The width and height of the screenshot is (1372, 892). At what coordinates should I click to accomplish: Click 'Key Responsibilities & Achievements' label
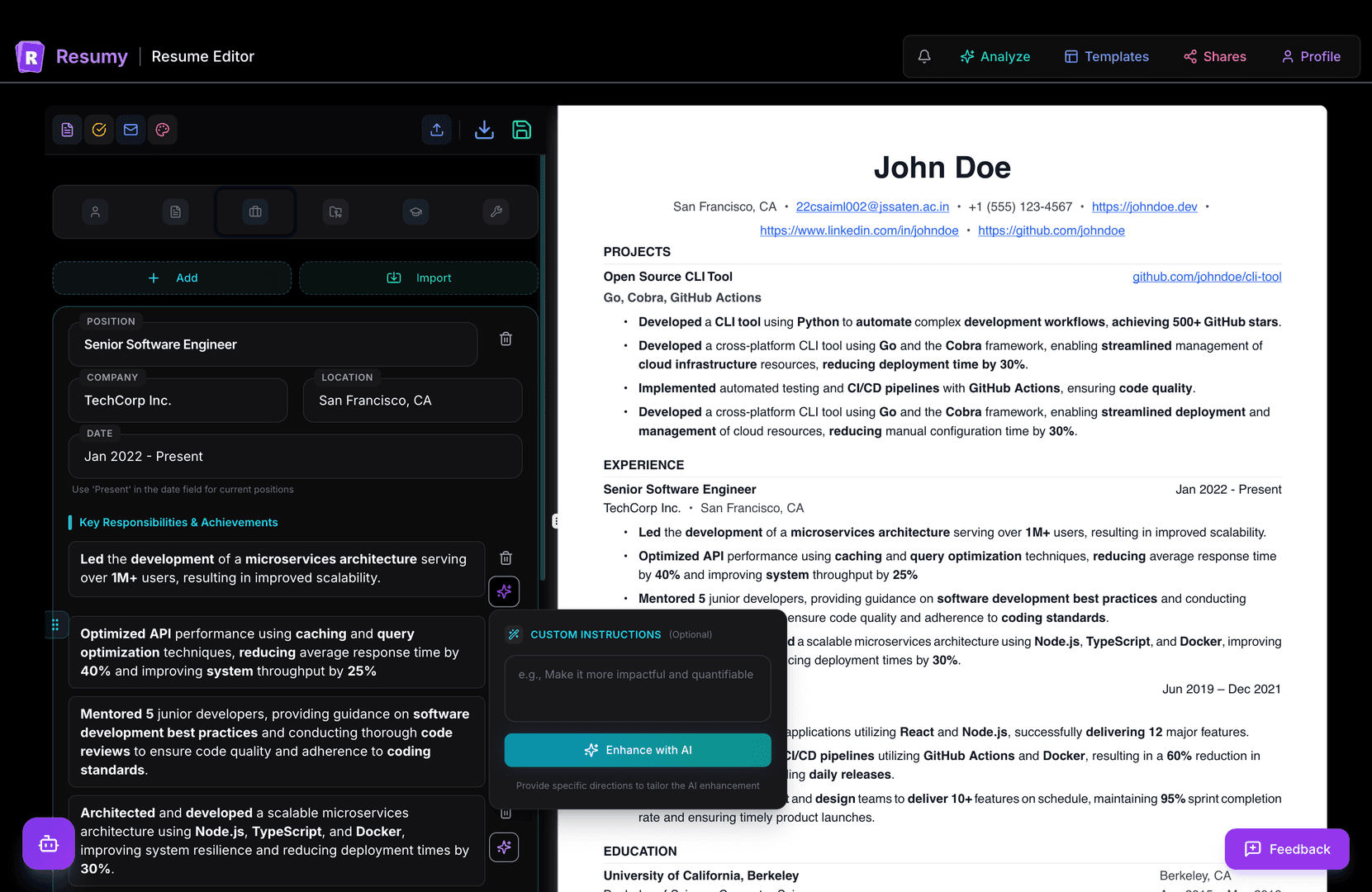click(x=178, y=523)
